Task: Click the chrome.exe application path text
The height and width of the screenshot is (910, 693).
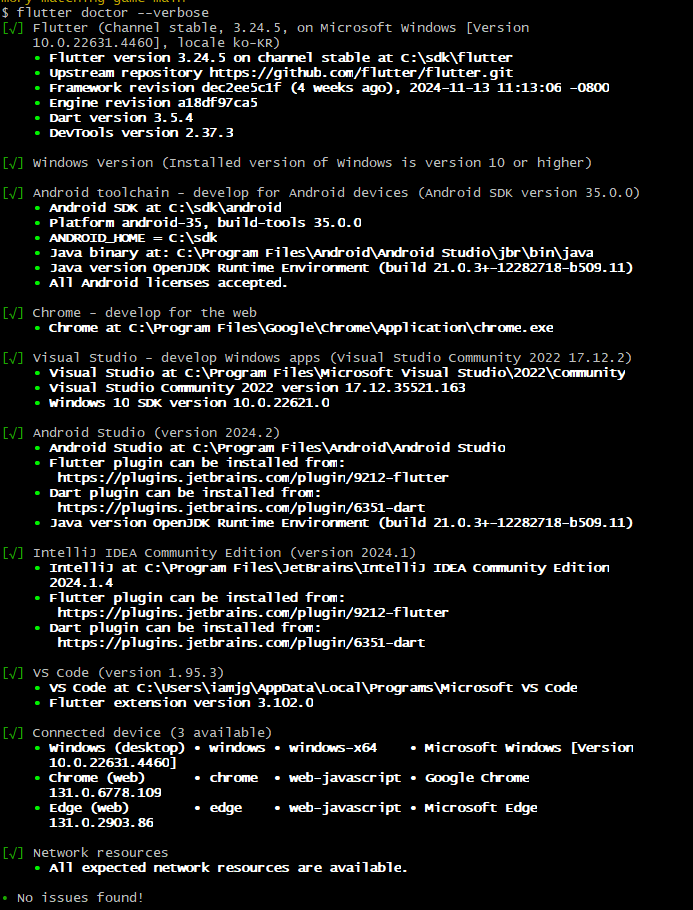Action: coord(341,328)
